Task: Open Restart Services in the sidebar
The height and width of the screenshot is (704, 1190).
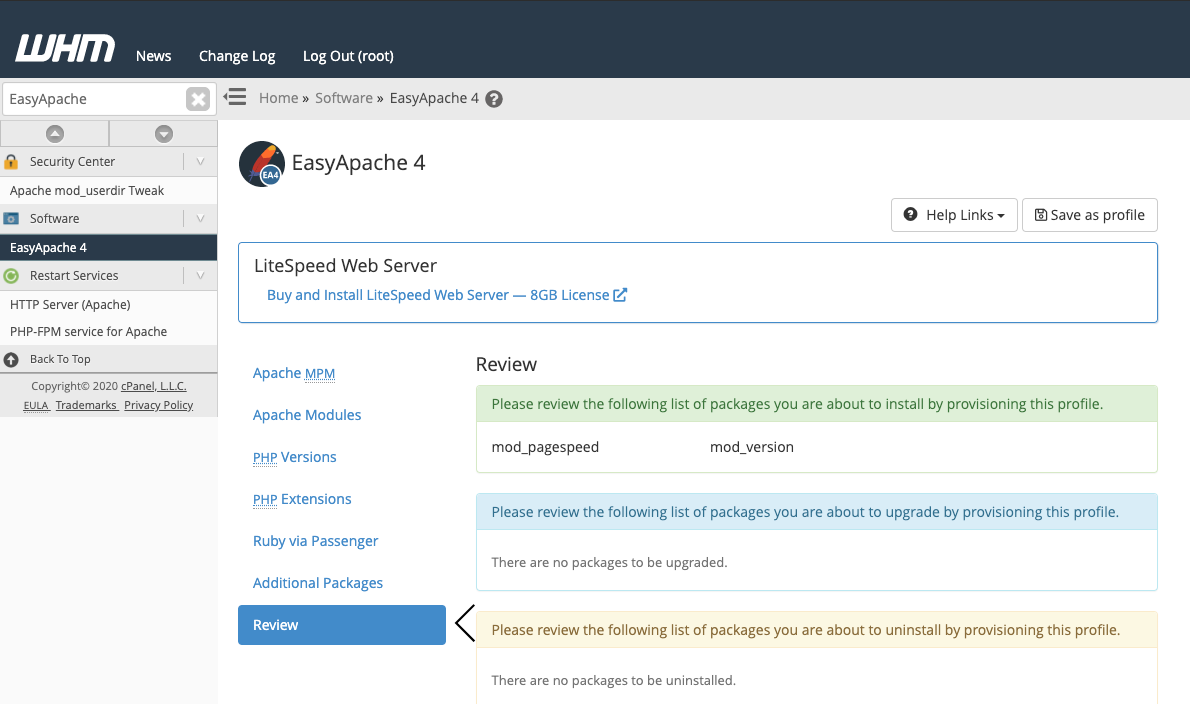Action: coord(74,275)
